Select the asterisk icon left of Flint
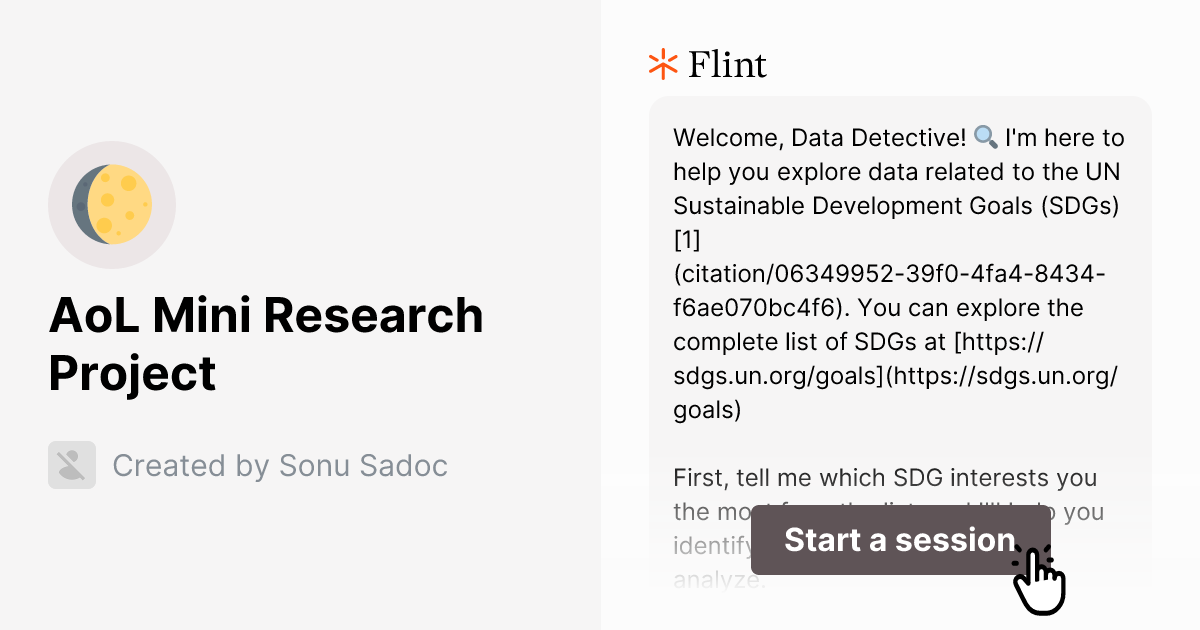The image size is (1200, 630). coord(661,64)
